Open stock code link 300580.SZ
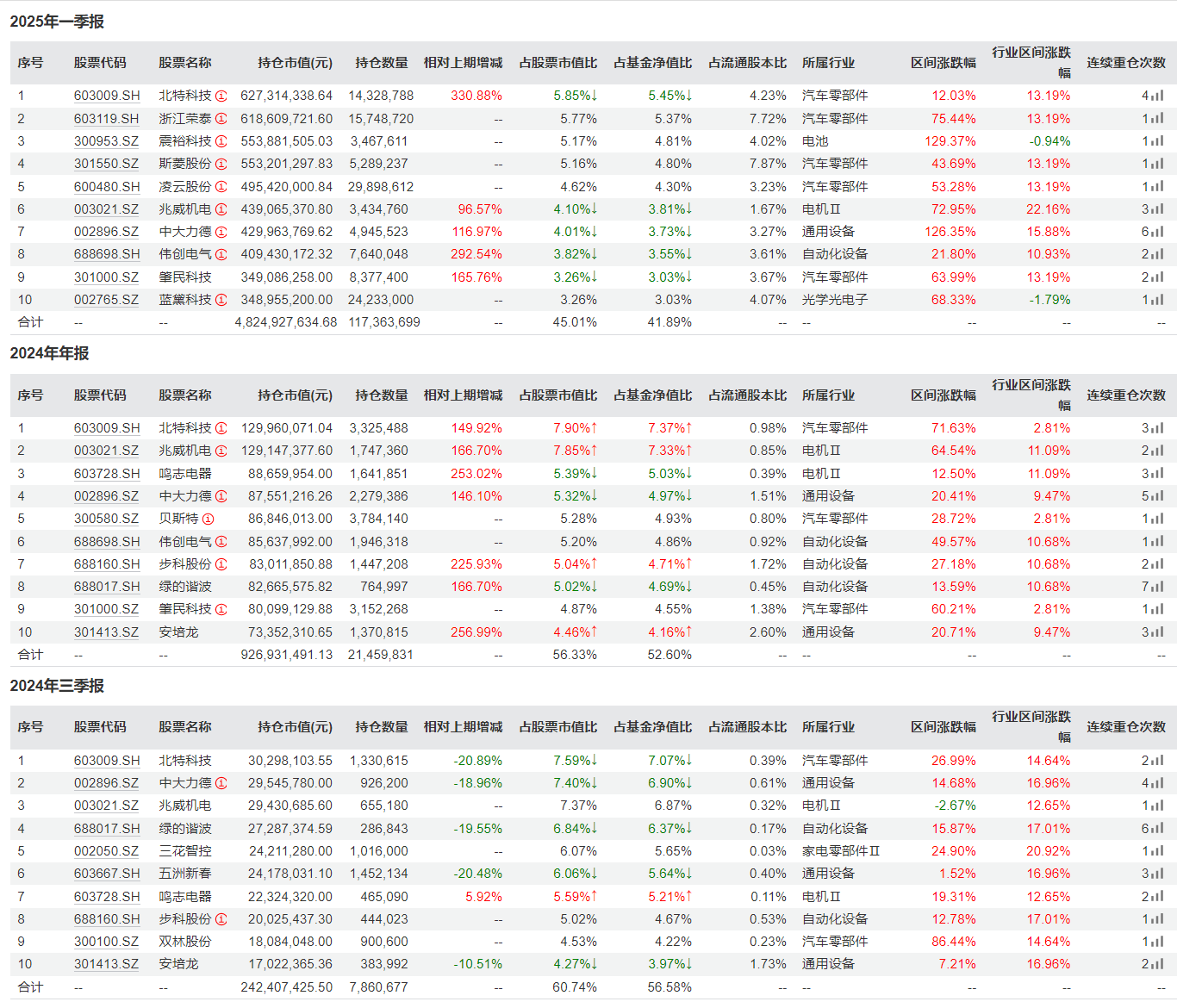Viewport: 1177px width, 1008px height. coord(106,519)
